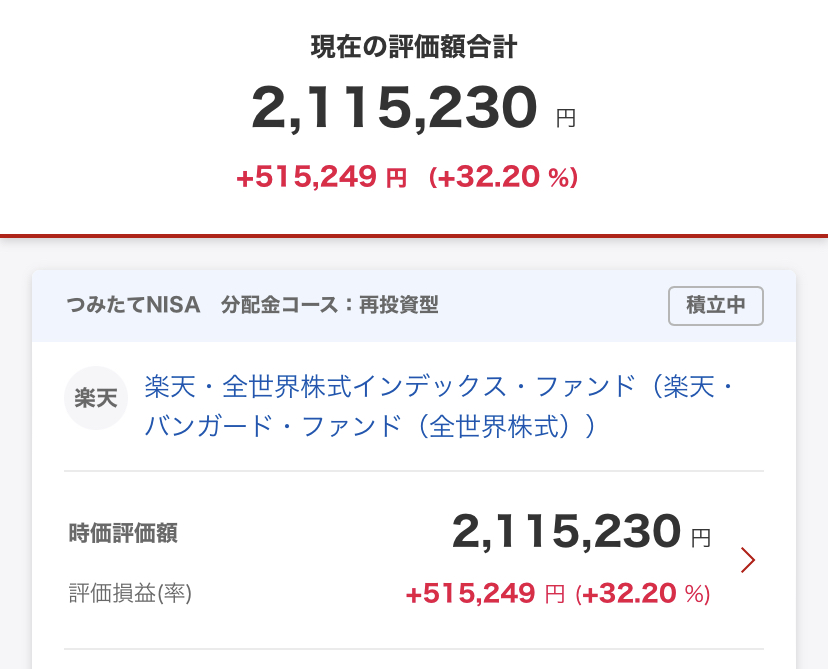Tap the (+32.20 %) rate in the fund card
The image size is (828, 669).
click(643, 593)
